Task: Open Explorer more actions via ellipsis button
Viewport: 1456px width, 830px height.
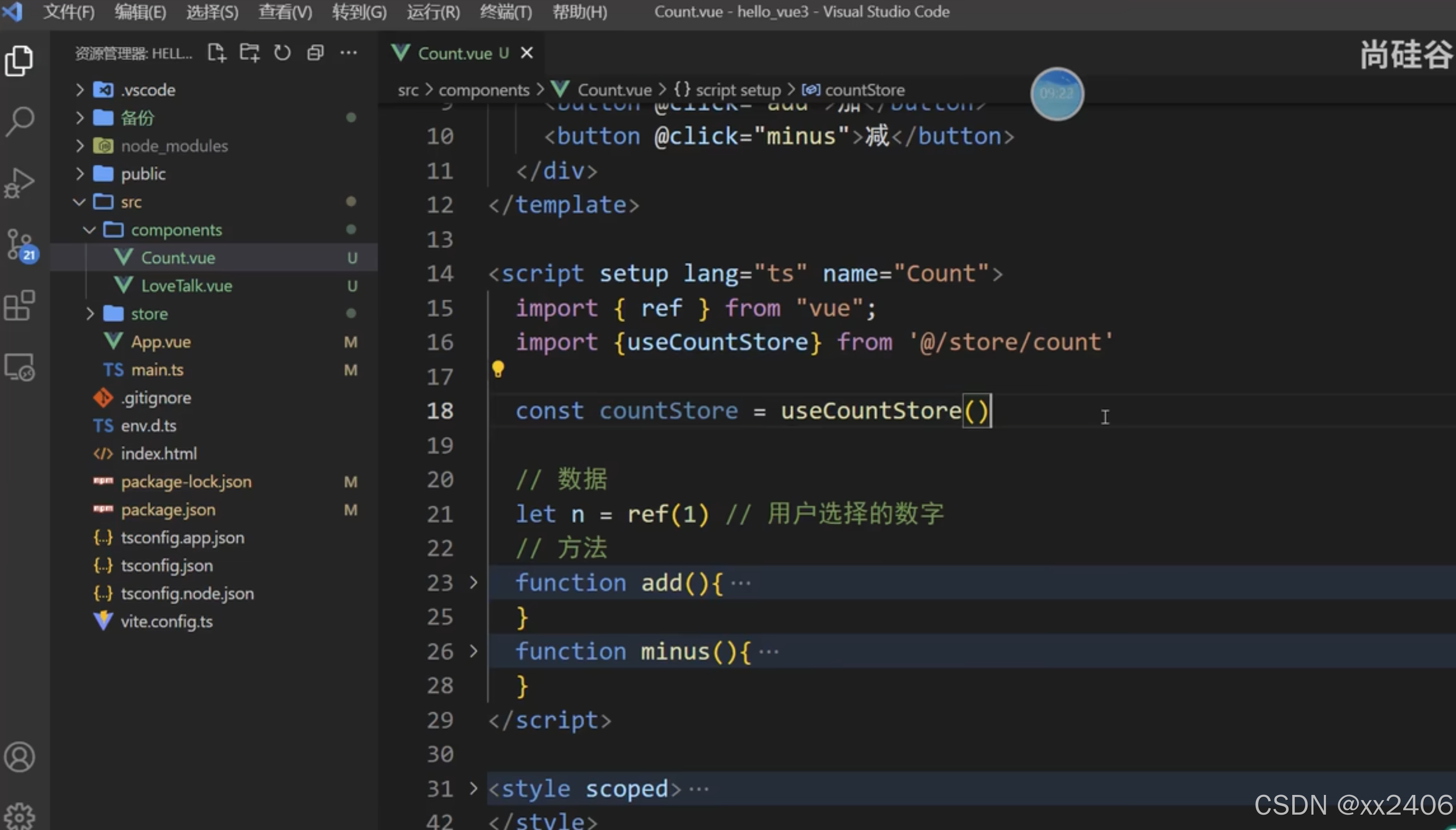Action: coord(349,52)
